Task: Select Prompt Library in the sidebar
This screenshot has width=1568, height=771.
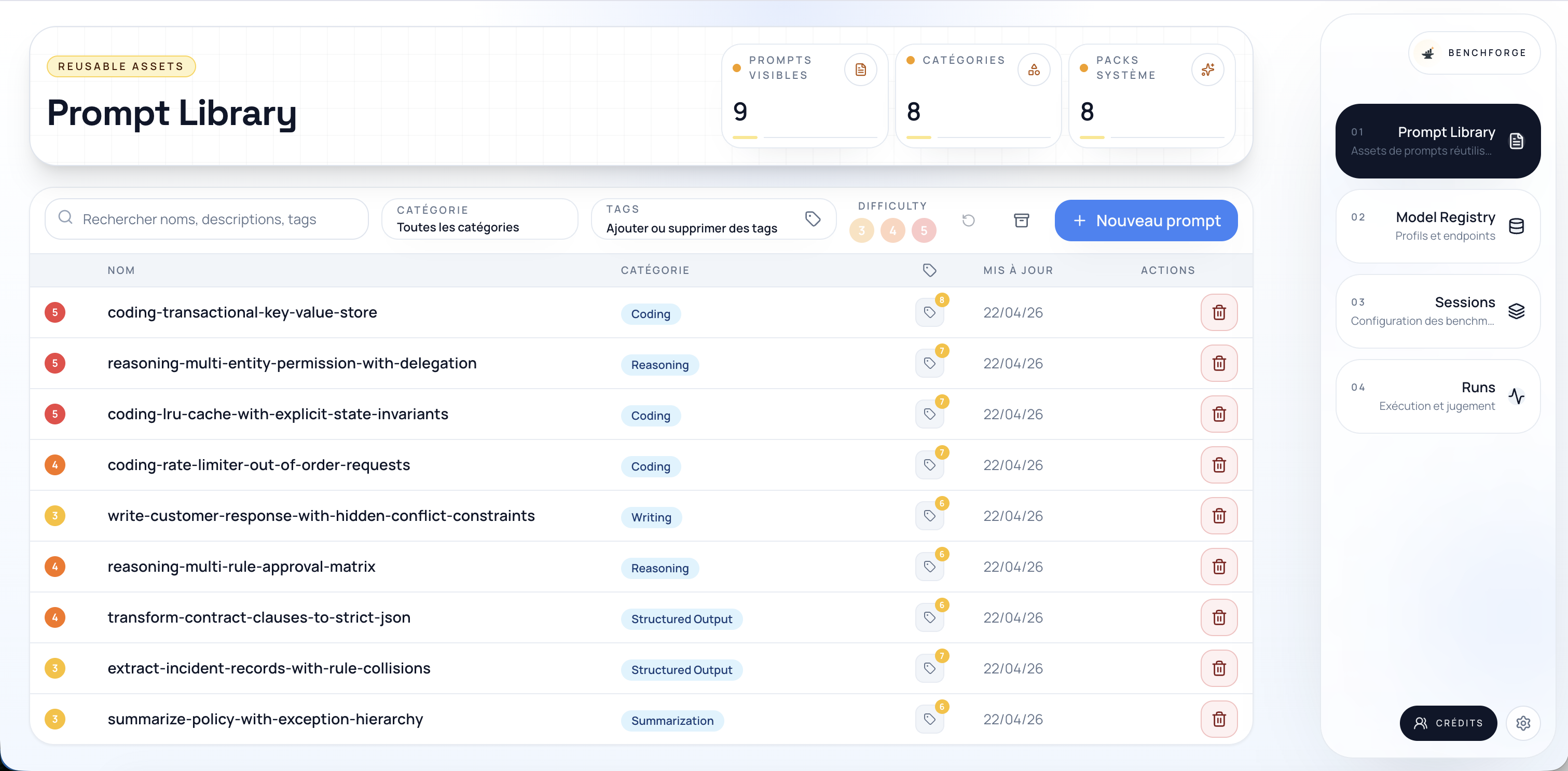Action: [1438, 141]
